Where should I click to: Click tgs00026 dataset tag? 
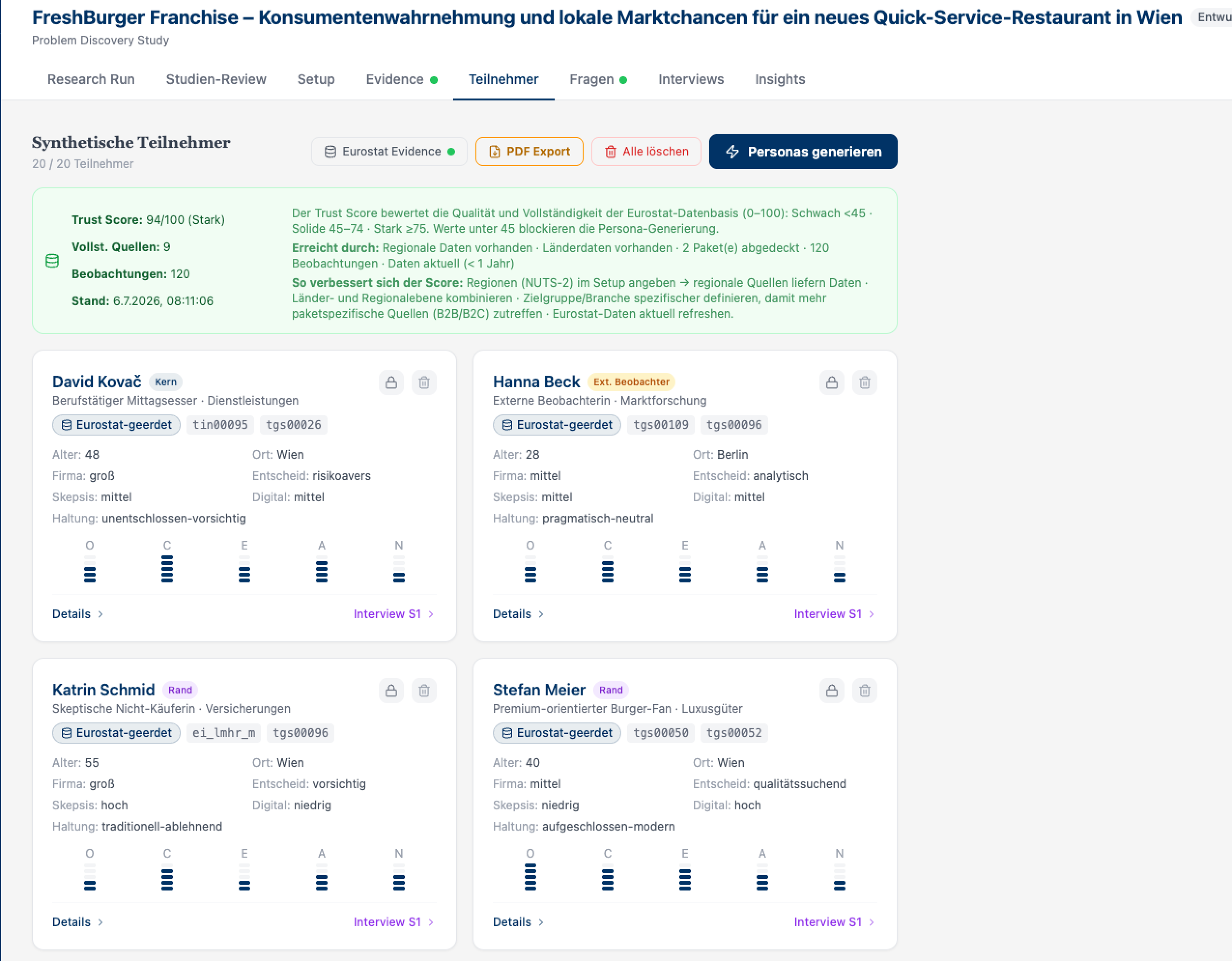(x=293, y=425)
